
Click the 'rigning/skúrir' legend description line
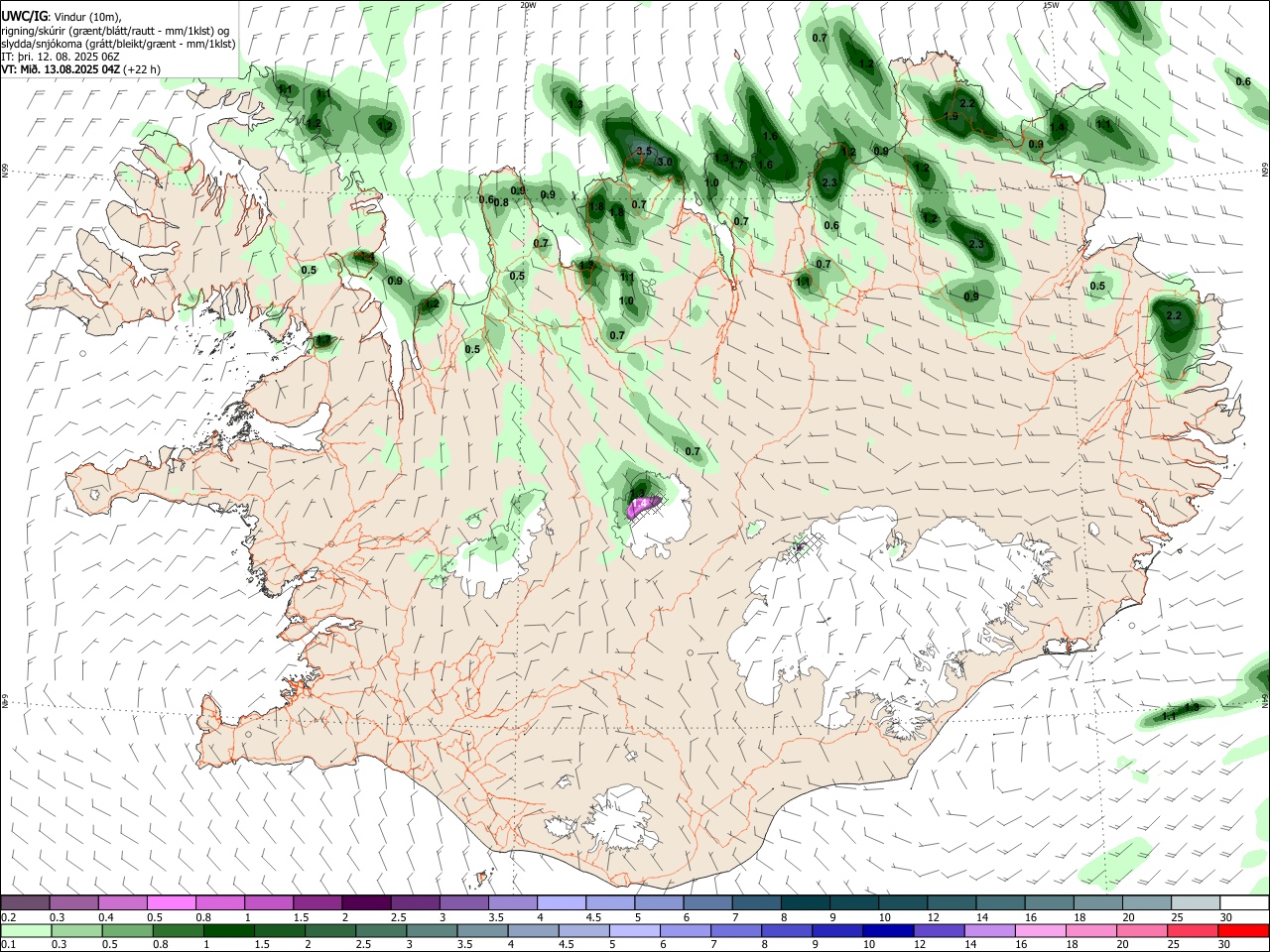point(116,30)
